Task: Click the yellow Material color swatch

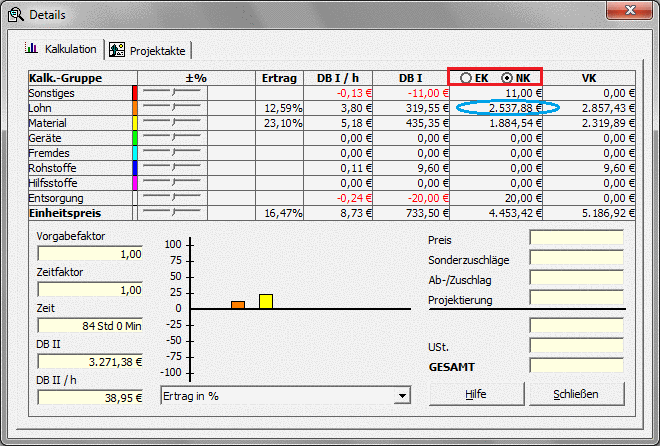Action: [135, 123]
